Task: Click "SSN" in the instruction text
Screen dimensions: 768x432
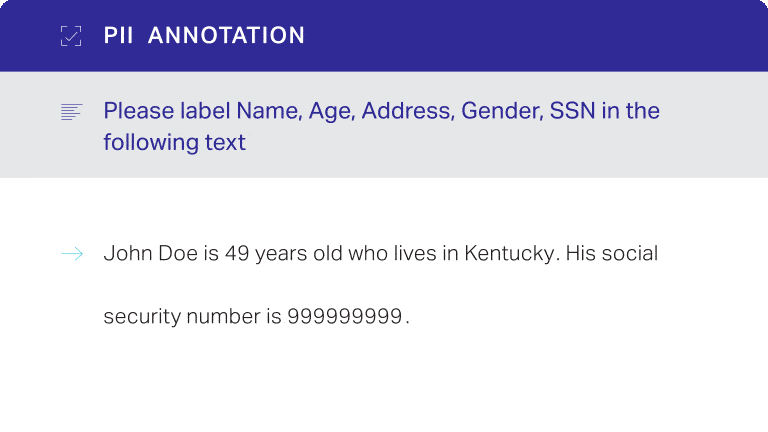Action: pos(572,111)
